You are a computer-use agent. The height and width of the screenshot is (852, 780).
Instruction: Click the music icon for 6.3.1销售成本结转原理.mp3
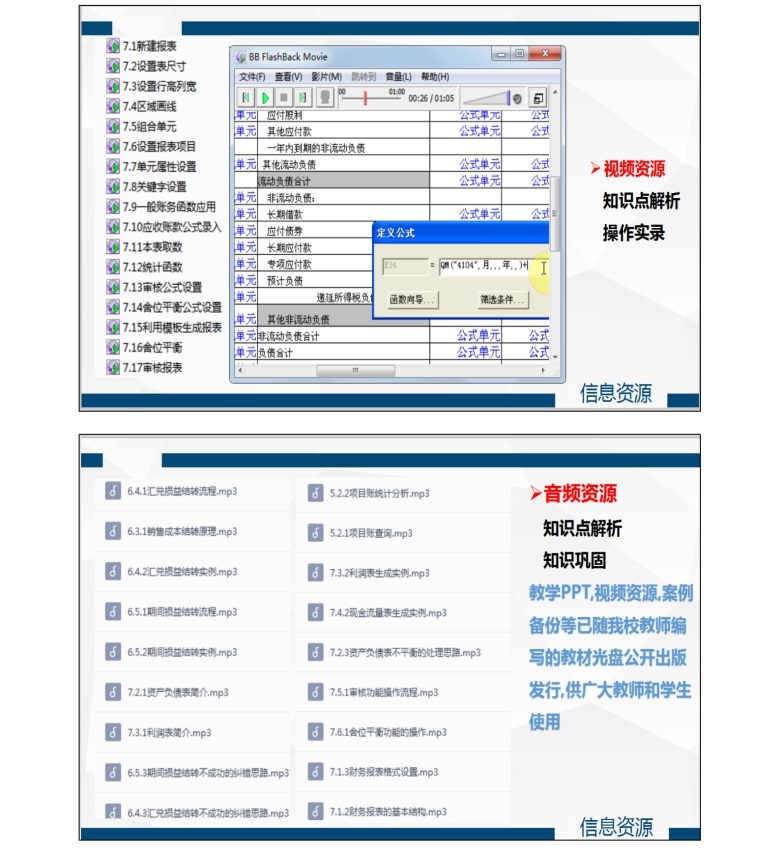coord(113,531)
